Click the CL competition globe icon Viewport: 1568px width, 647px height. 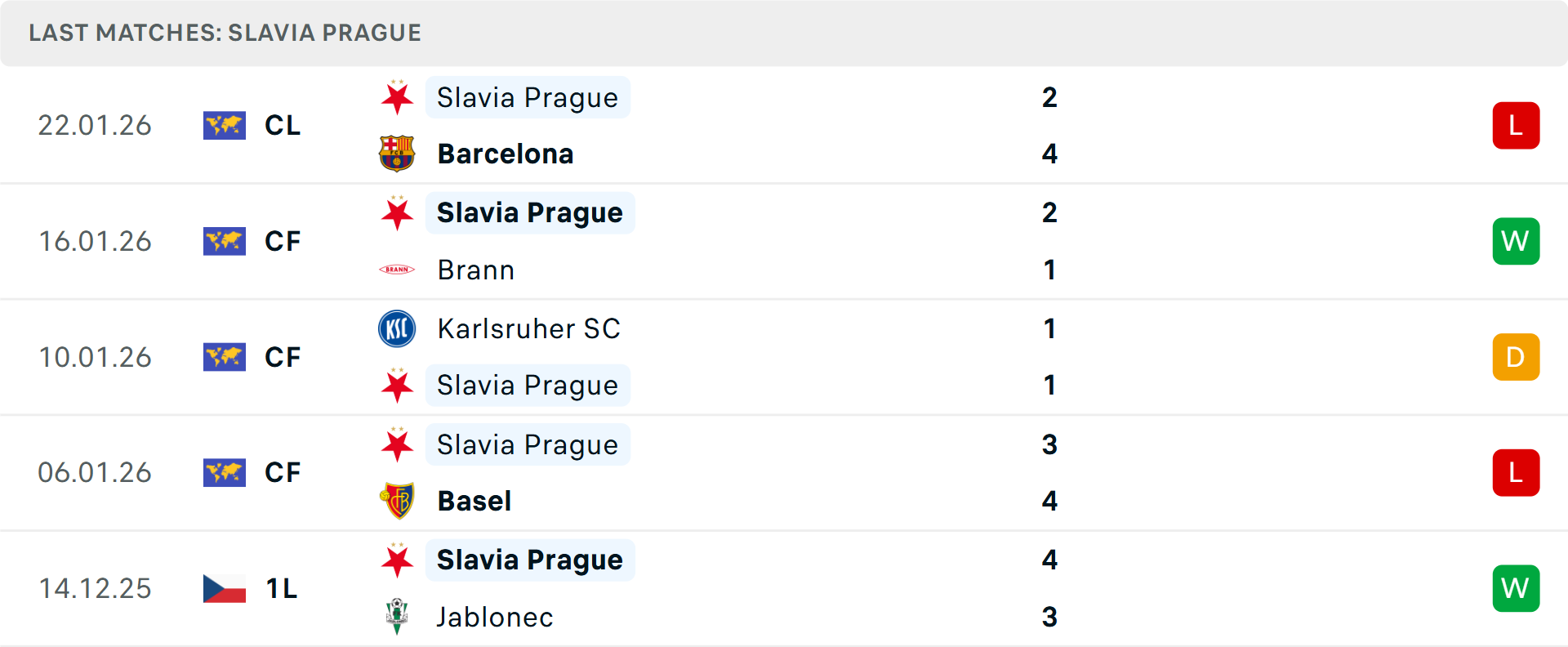coord(225,125)
